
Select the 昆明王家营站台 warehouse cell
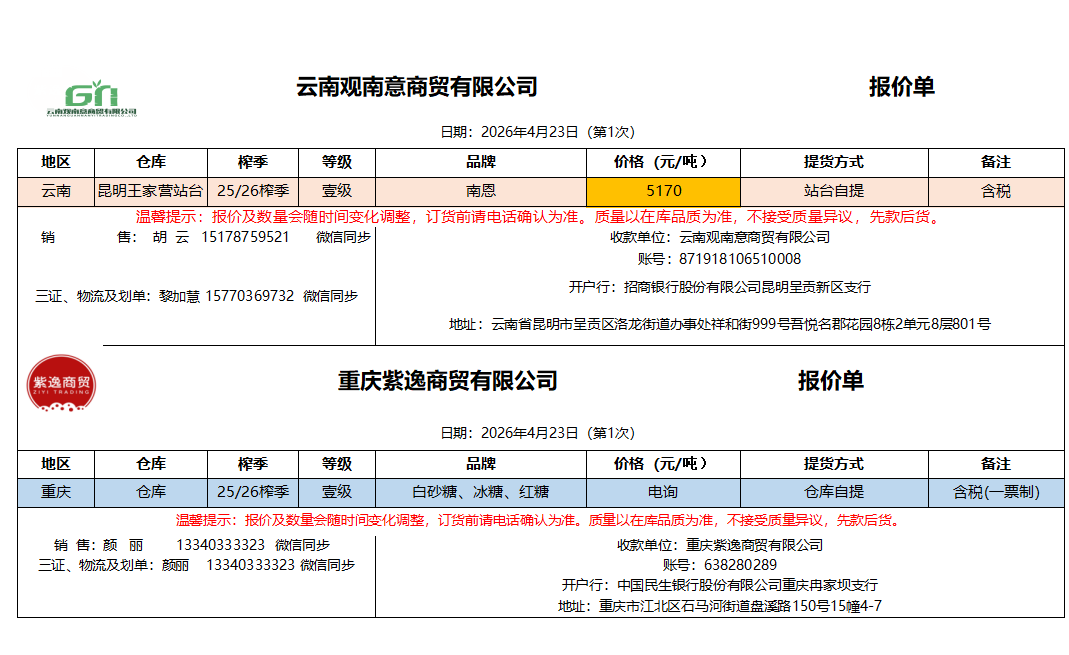(151, 192)
